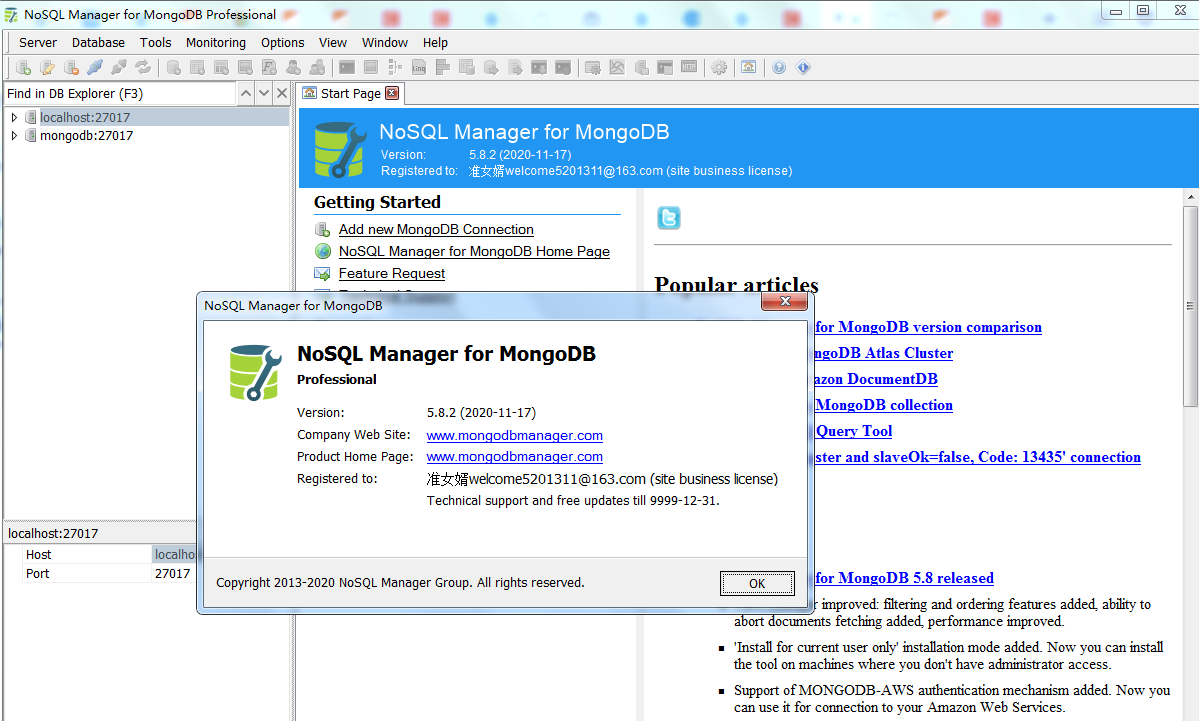
Task: Open the Window menu
Action: 385,43
